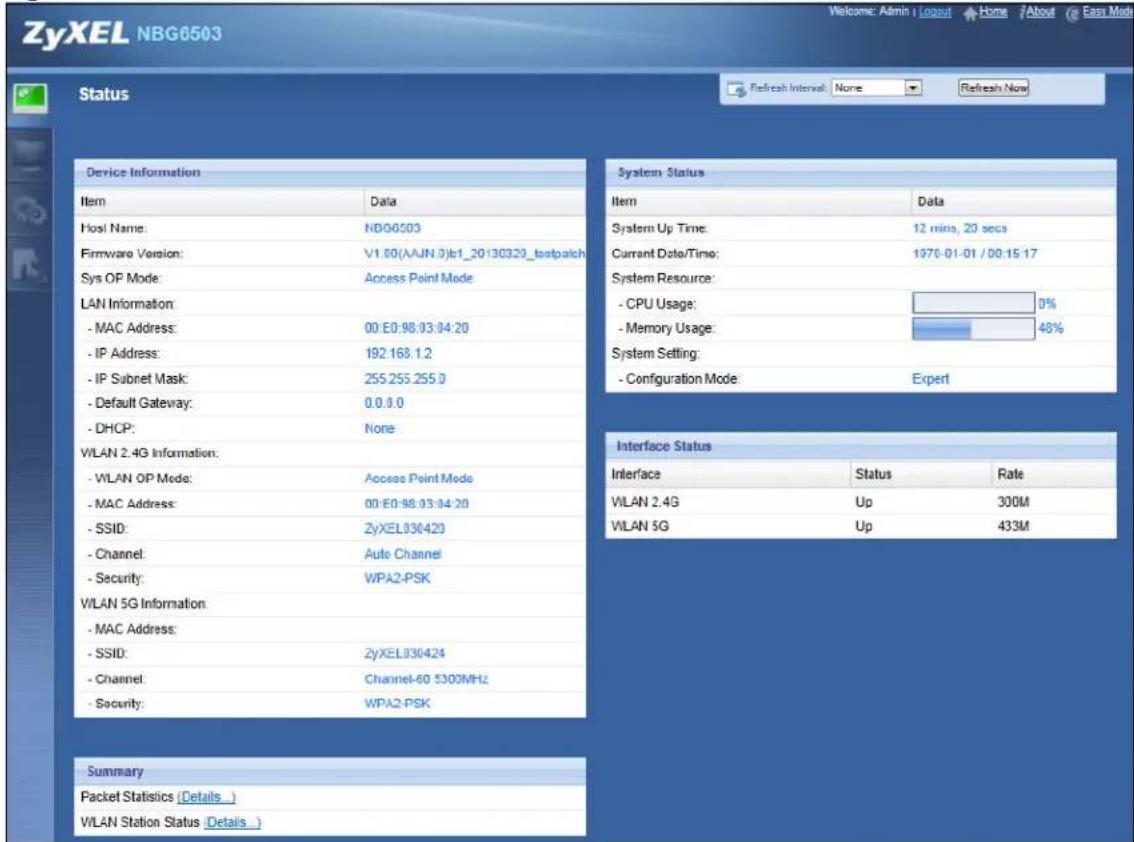Viewport: 1134px width, 842px height.
Task: Click Channel-60 5300MHz value
Action: (427, 679)
